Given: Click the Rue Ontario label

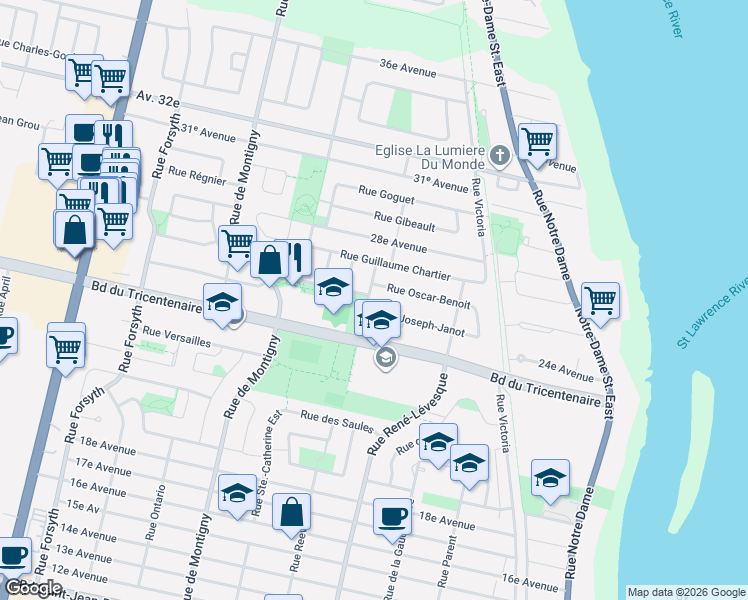Looking at the screenshot, I should 155,513.
